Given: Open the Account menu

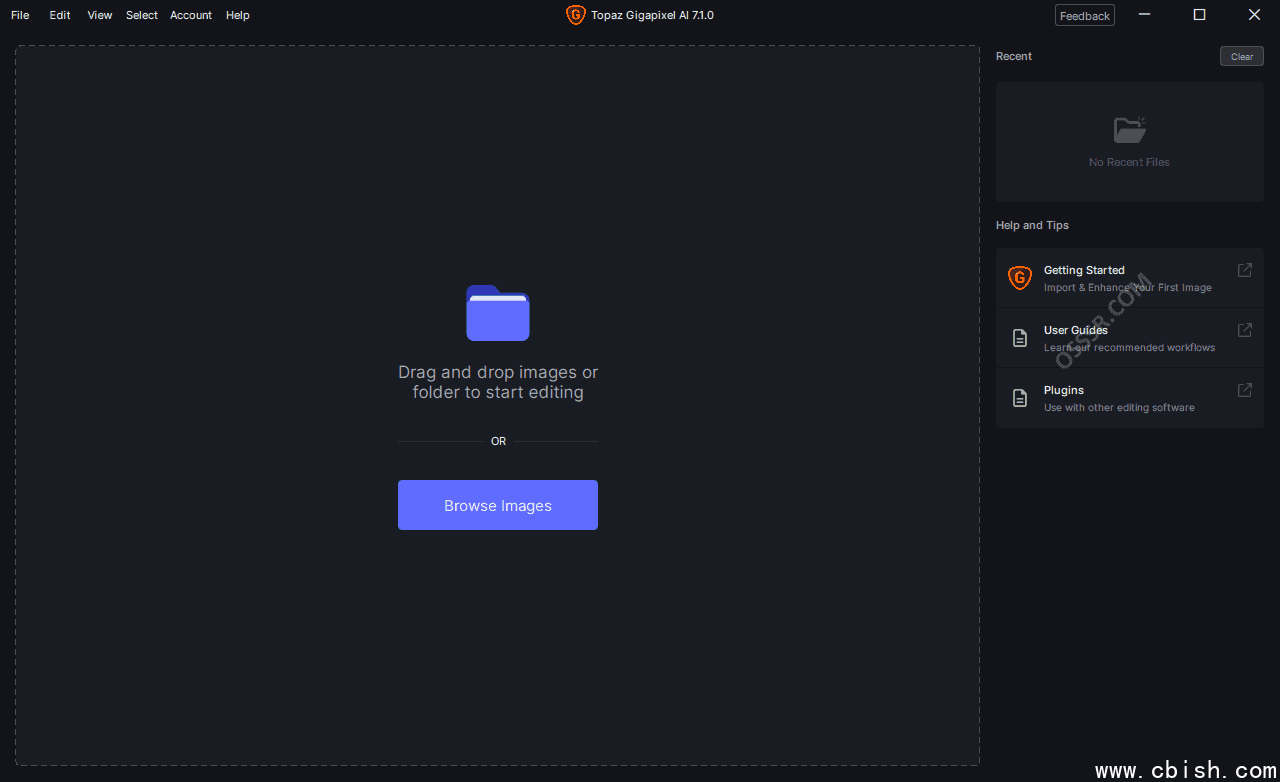Looking at the screenshot, I should (x=191, y=15).
